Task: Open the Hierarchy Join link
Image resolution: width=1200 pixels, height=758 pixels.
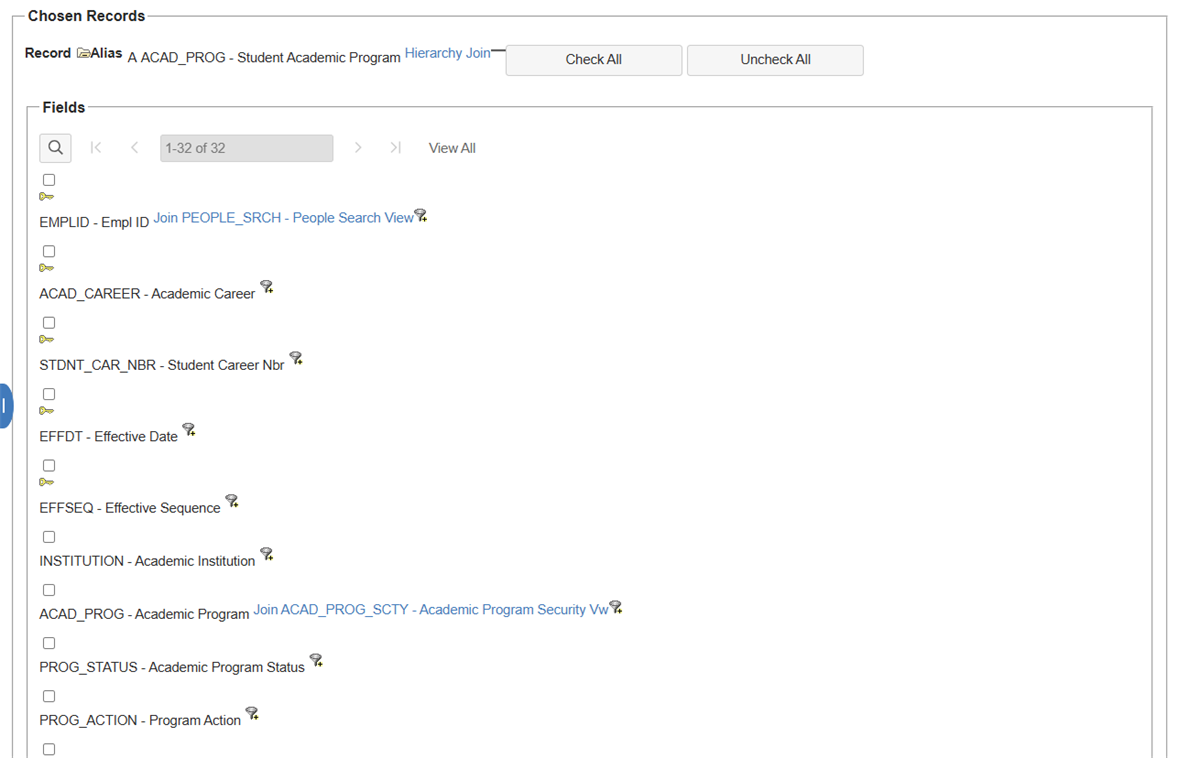Action: pos(447,53)
